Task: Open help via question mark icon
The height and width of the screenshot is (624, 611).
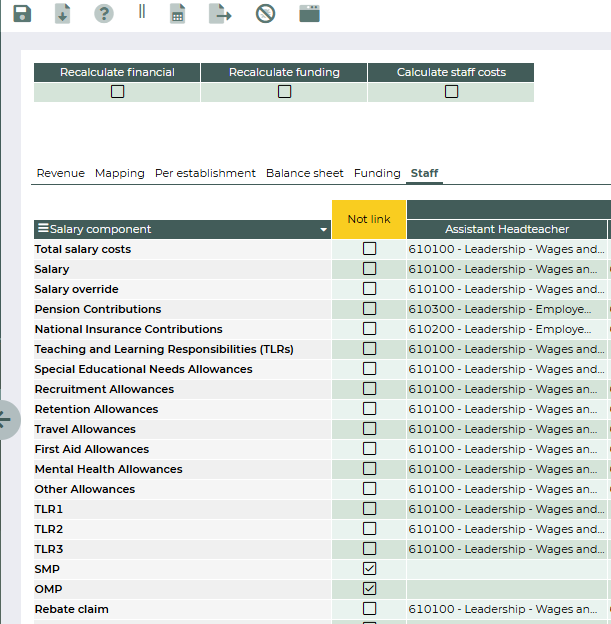Action: 103,14
